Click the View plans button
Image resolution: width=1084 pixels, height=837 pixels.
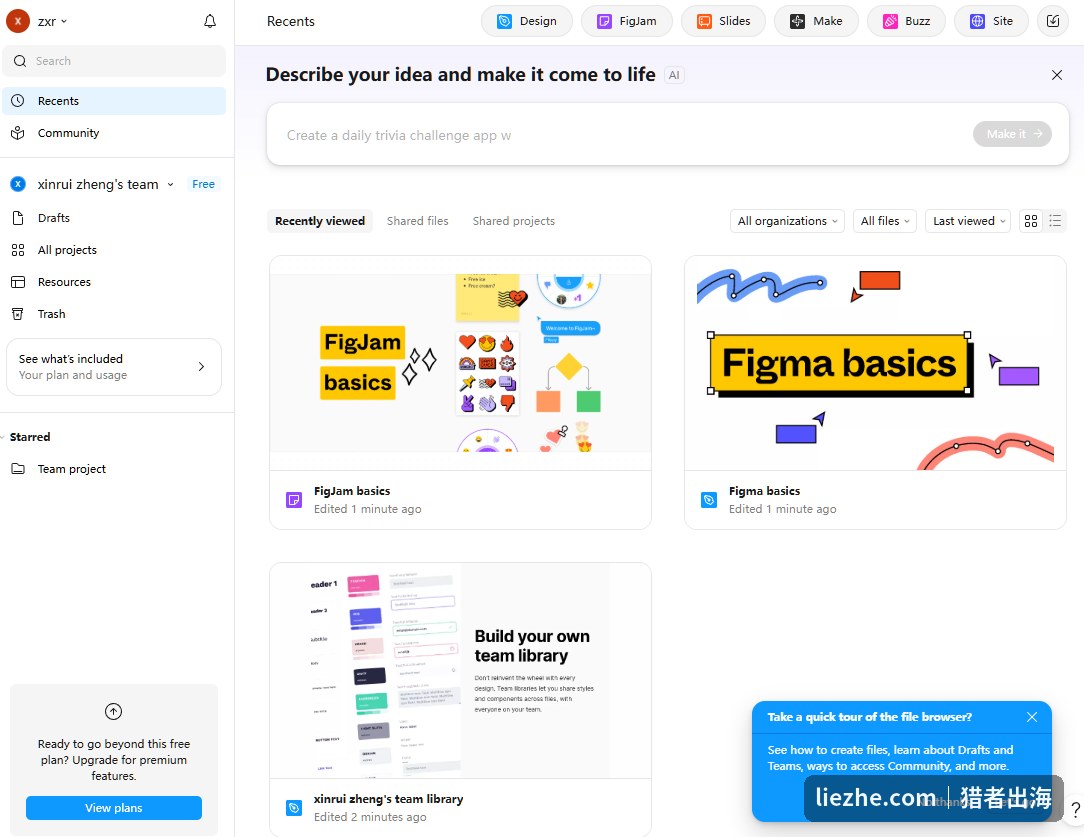(114, 808)
